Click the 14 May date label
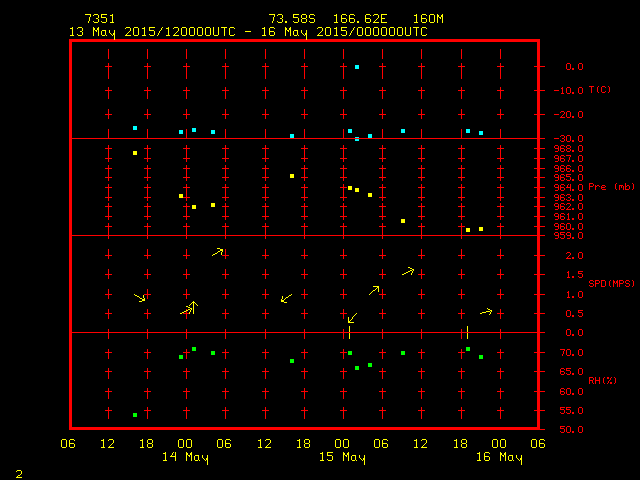 point(186,458)
